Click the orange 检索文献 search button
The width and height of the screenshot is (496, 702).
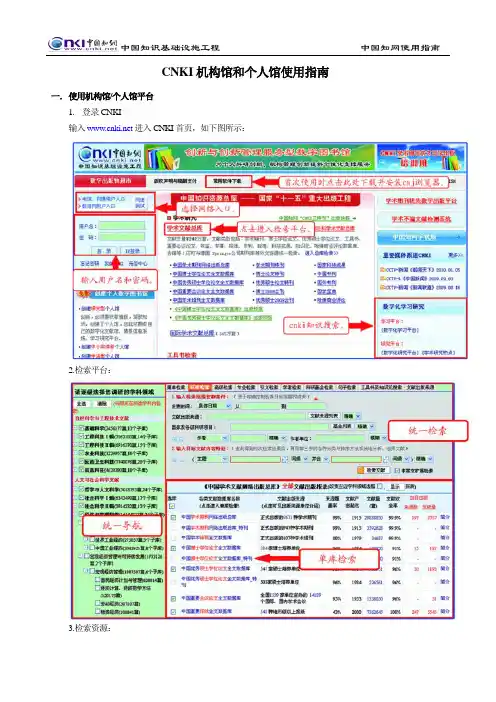pos(372,471)
